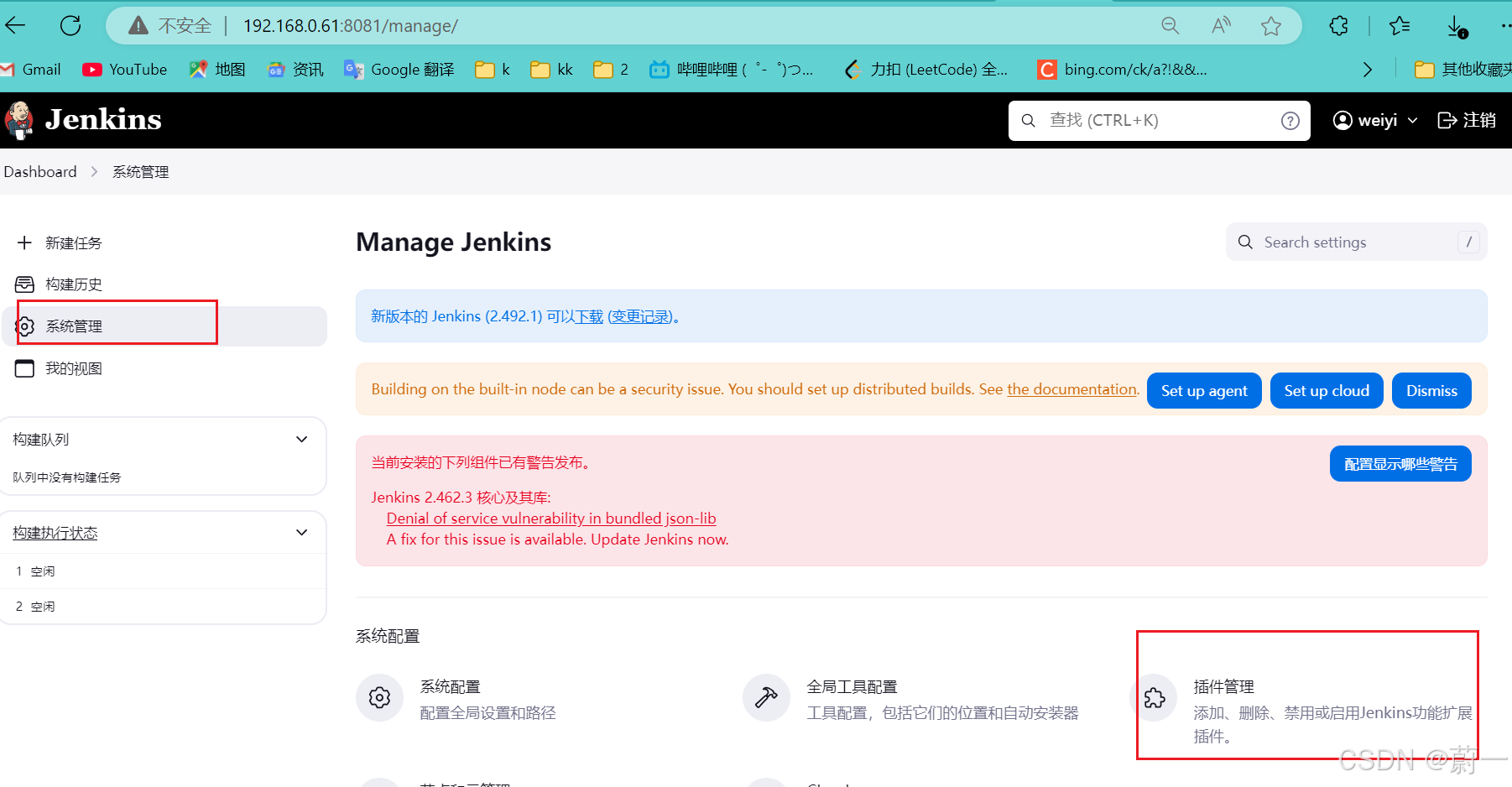This screenshot has height=787, width=1512.
Task: Click the Jenkins logo mascot
Action: (x=19, y=120)
